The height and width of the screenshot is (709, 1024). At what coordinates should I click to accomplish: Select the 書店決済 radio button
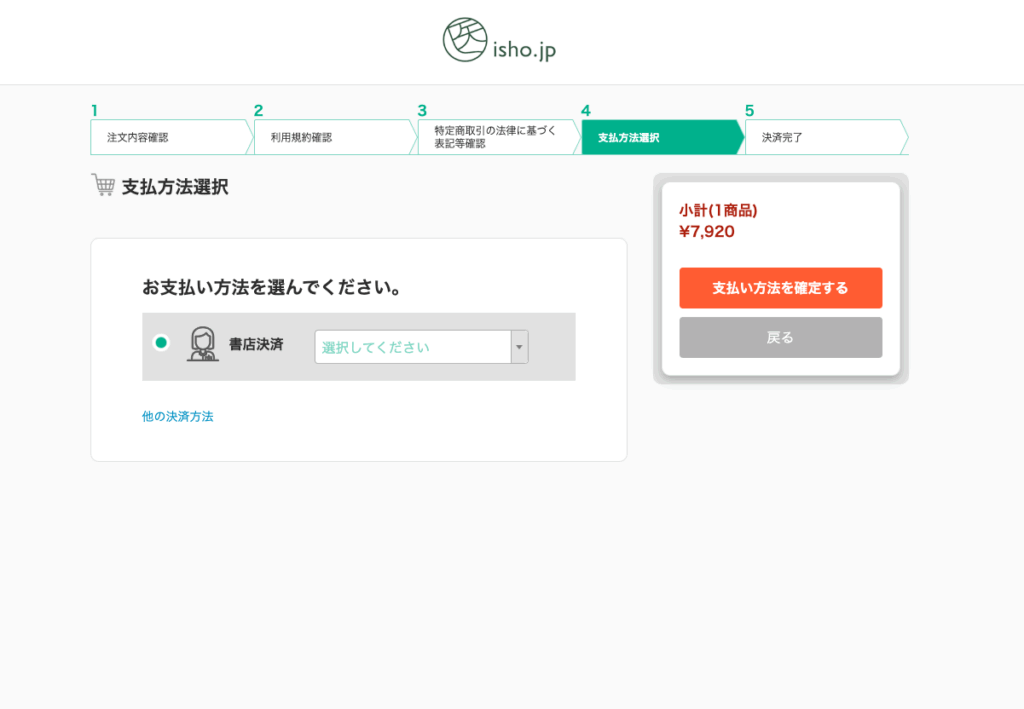[161, 343]
